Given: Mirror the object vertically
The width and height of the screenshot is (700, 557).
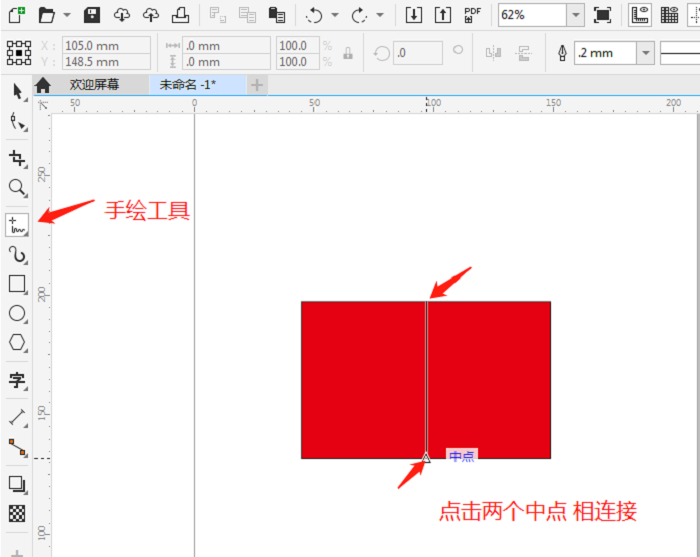Looking at the screenshot, I should coord(523,53).
